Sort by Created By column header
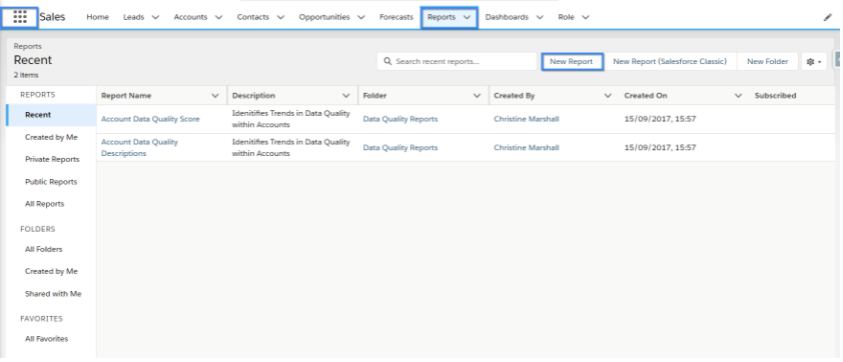This screenshot has height=362, width=843. 514,96
